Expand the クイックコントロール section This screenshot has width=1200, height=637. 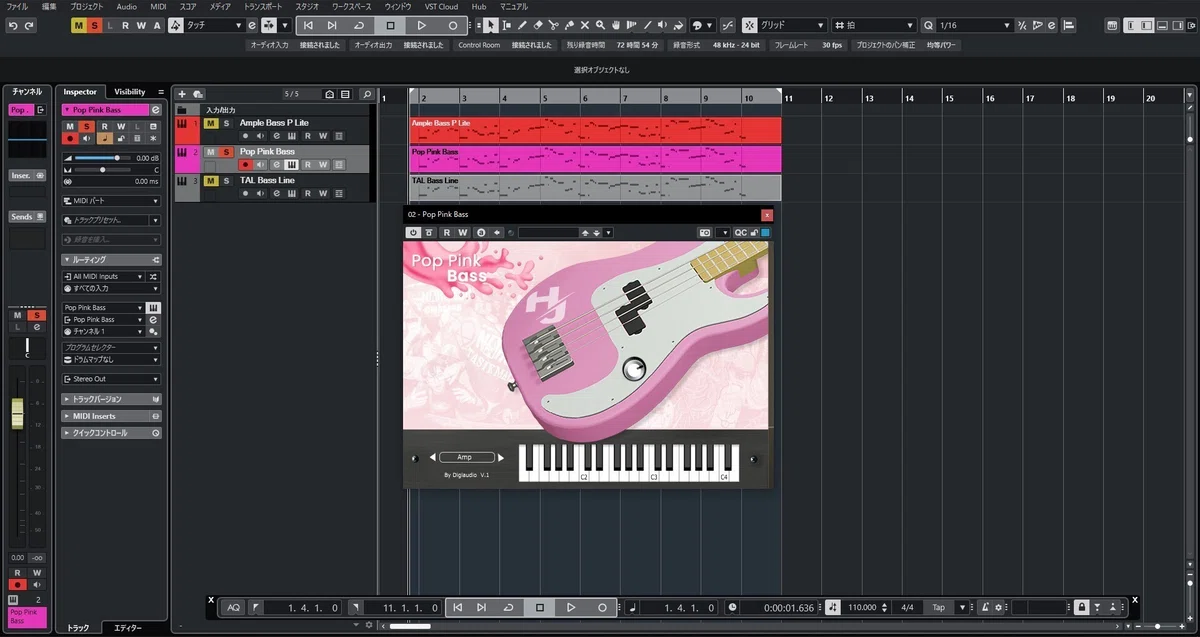click(111, 433)
